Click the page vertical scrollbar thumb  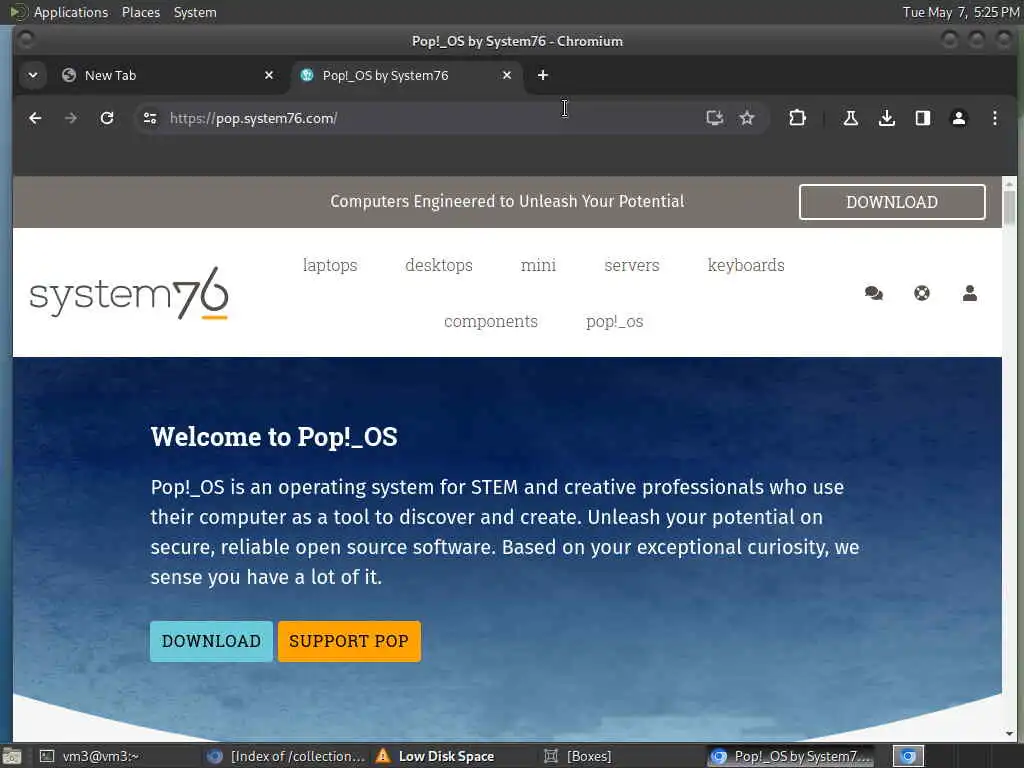click(1009, 208)
